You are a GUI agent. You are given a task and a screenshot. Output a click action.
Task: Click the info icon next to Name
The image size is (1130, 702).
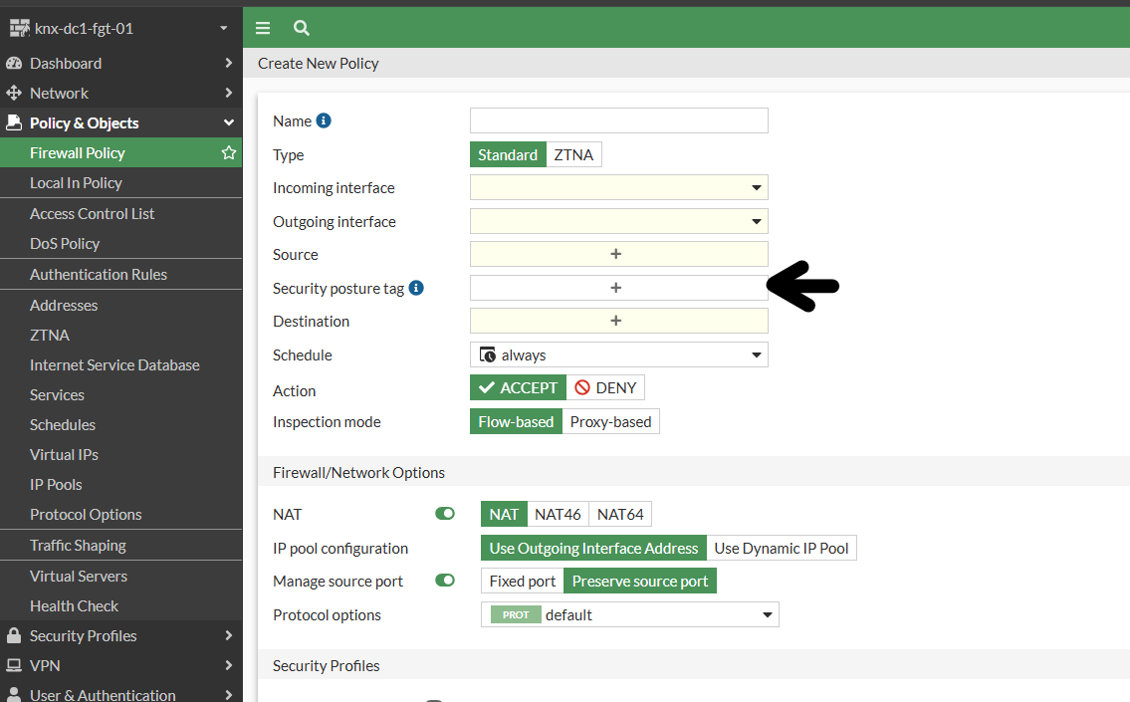click(323, 121)
